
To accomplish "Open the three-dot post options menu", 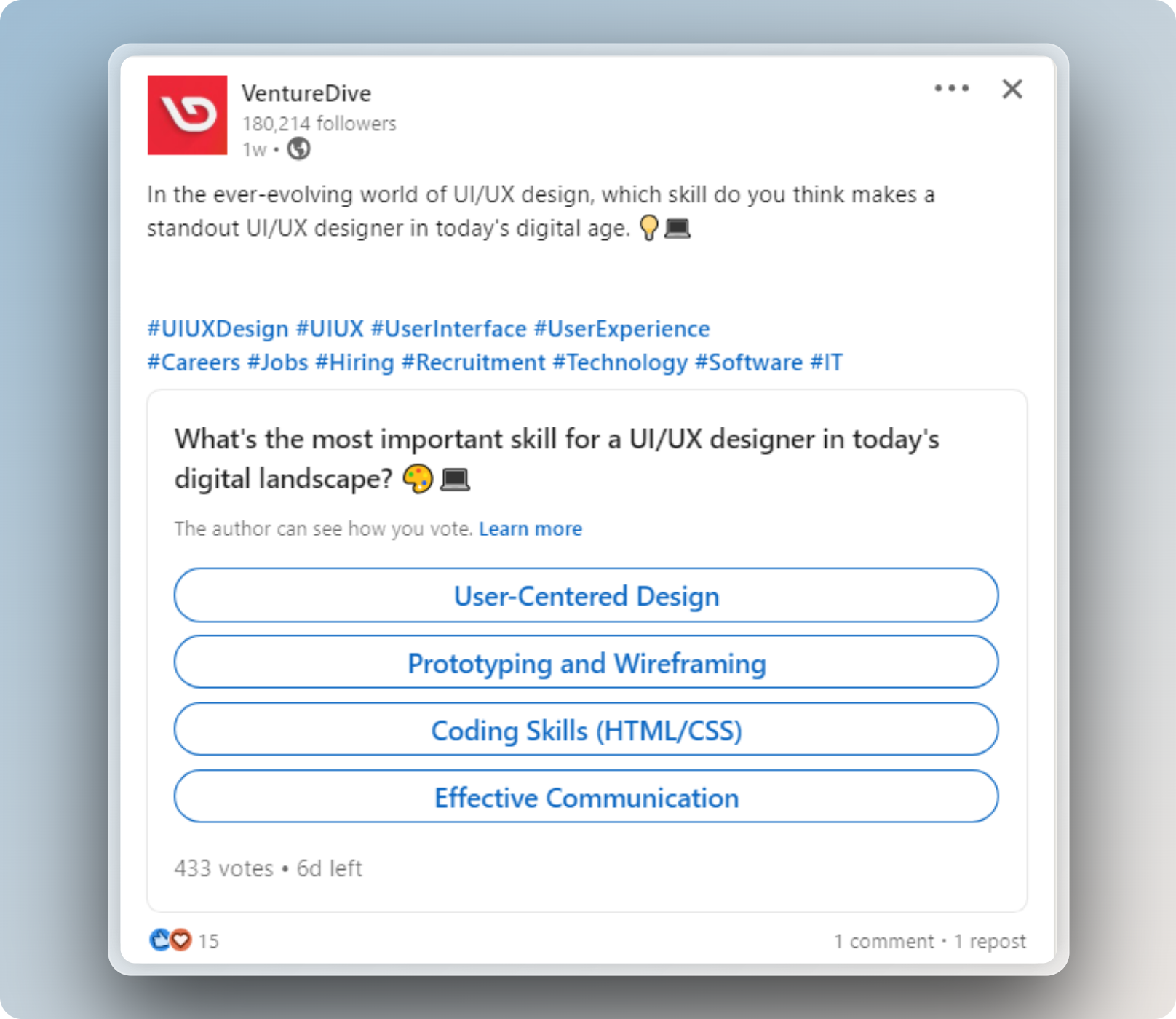I will [951, 89].
